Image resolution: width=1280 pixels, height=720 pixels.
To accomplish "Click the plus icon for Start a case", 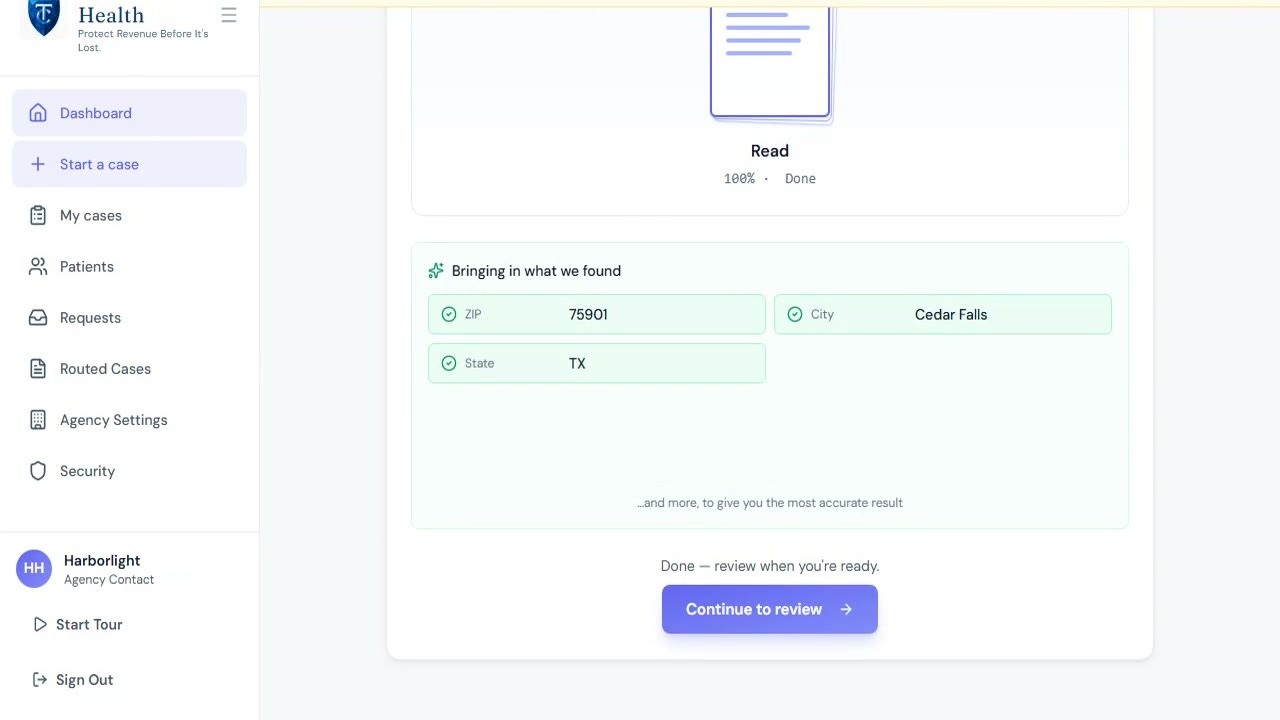I will [38, 164].
